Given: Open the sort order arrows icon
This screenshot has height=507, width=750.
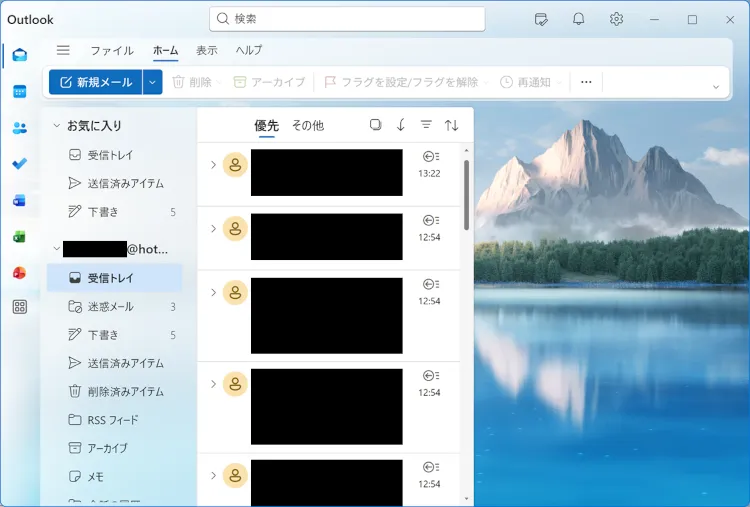Looking at the screenshot, I should click(452, 125).
